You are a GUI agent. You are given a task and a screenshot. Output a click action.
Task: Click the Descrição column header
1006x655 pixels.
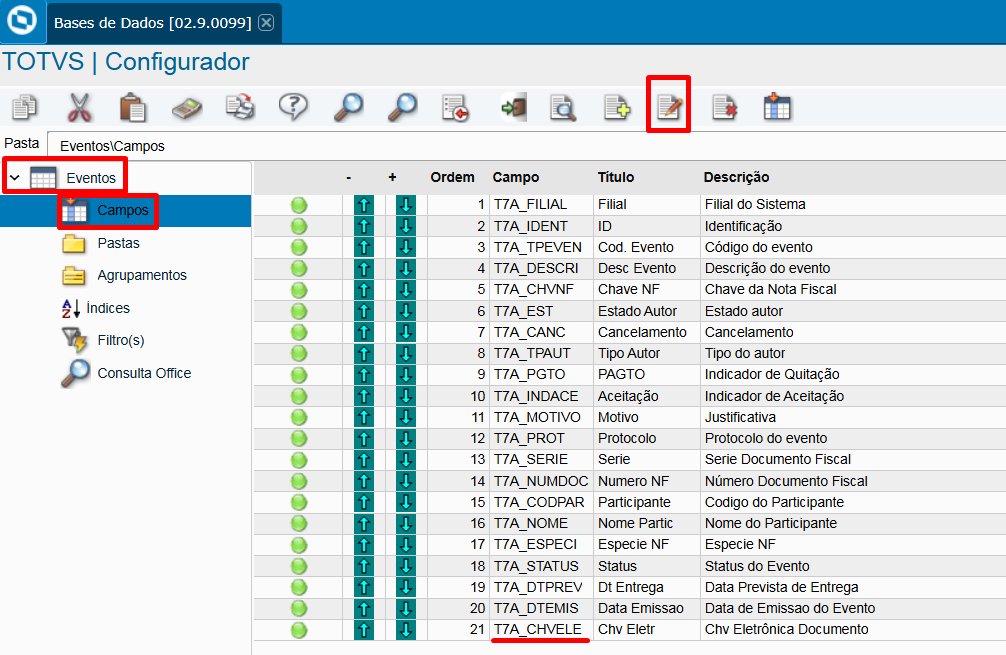click(x=736, y=177)
